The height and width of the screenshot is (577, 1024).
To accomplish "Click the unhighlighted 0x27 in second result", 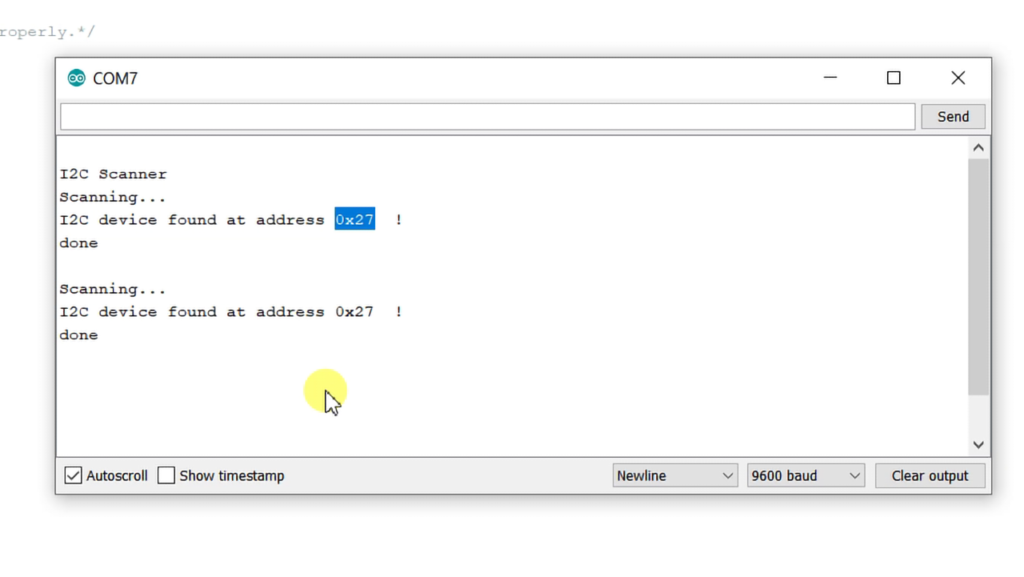I will tap(355, 312).
